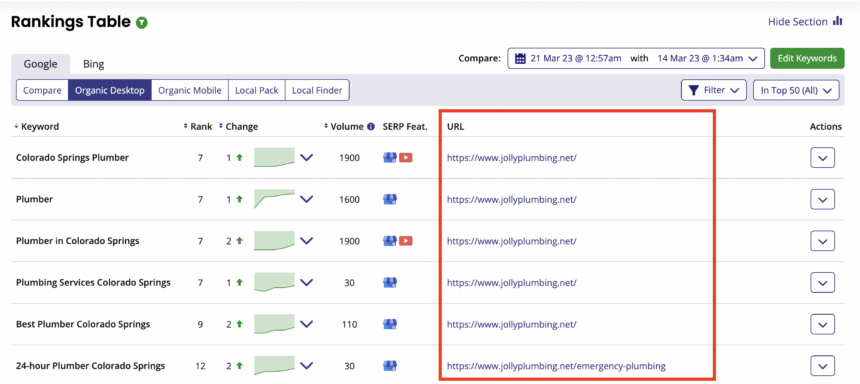Switch to the Bing tab
The image size is (860, 384).
[93, 64]
